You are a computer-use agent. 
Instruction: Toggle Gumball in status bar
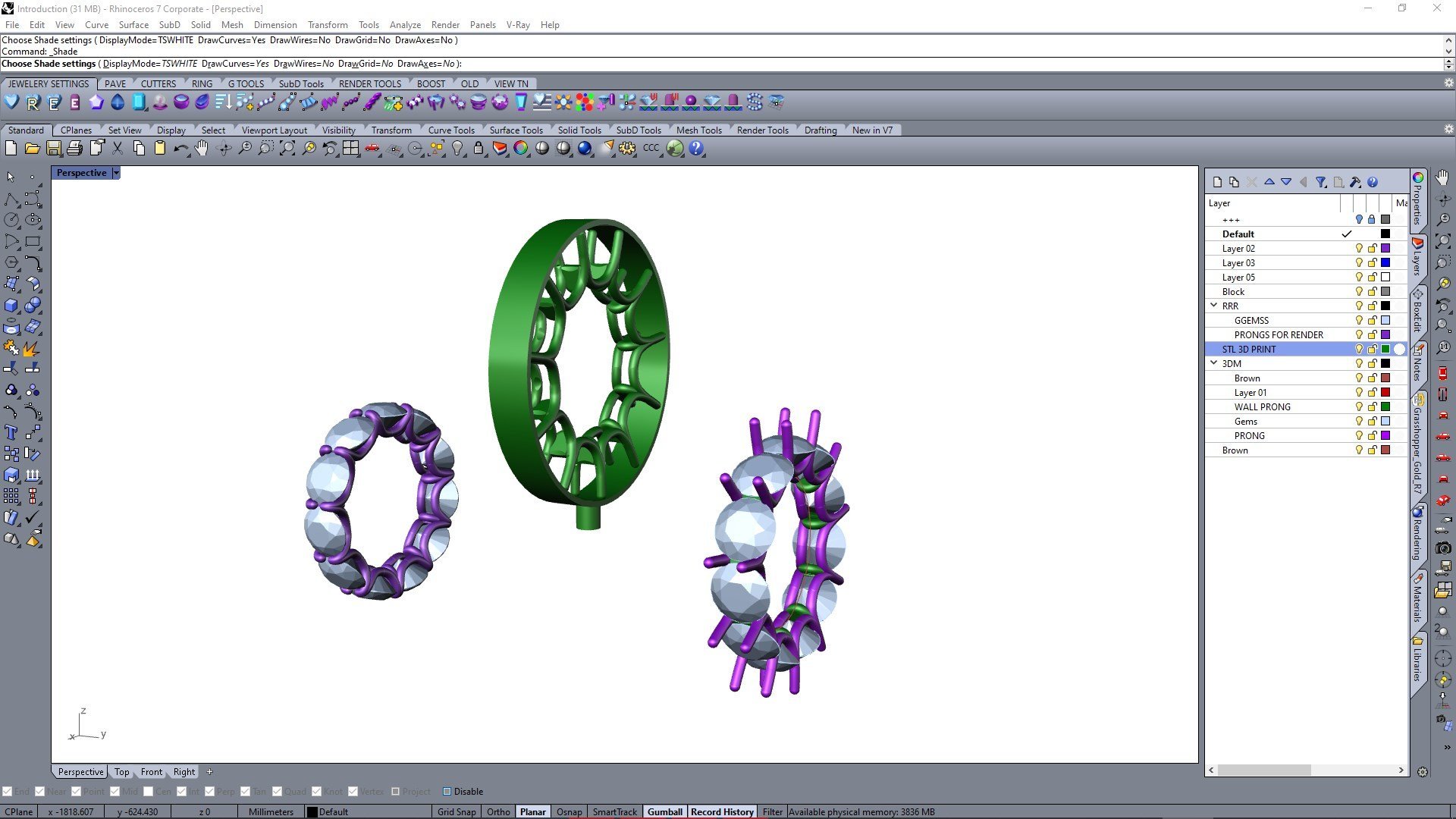[664, 811]
